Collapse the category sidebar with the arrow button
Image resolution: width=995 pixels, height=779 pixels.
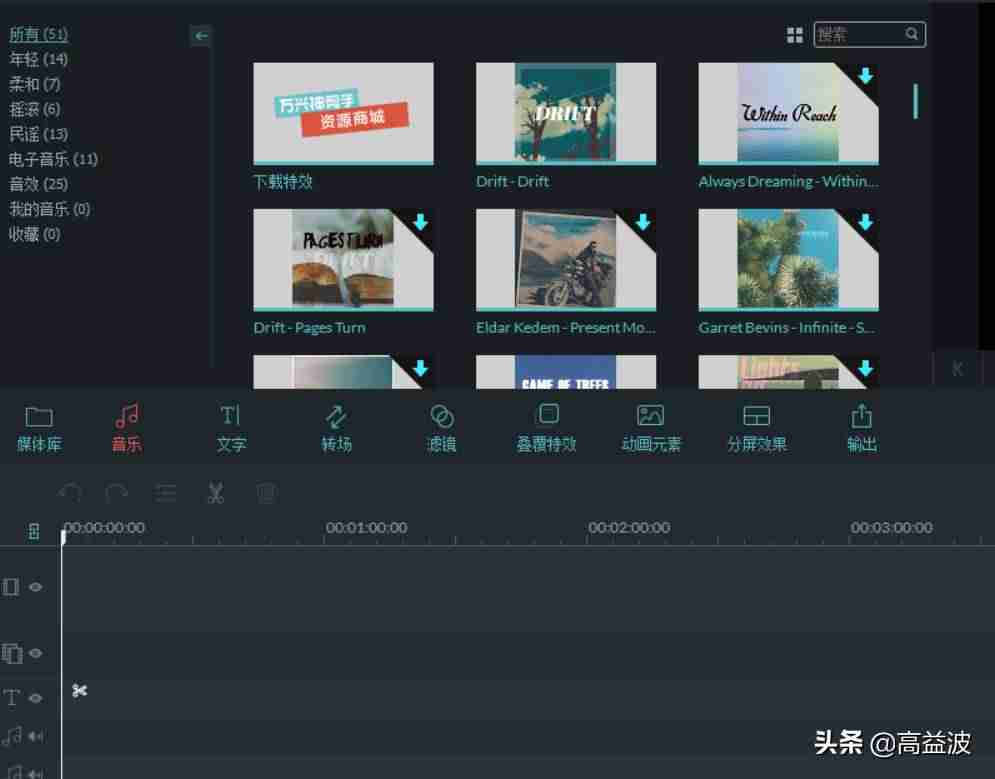[x=201, y=36]
